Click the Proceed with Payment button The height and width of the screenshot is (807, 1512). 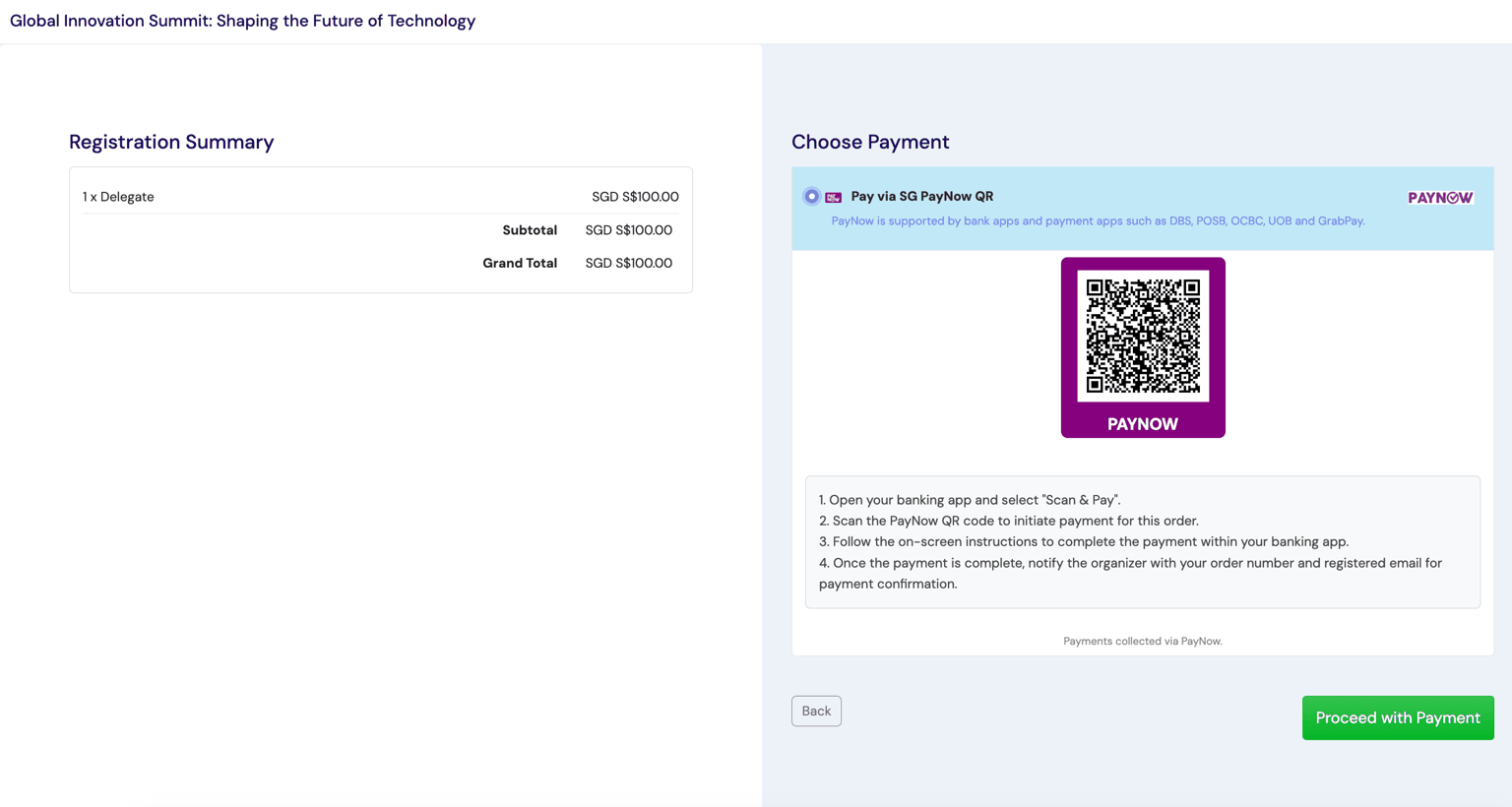[x=1398, y=717]
